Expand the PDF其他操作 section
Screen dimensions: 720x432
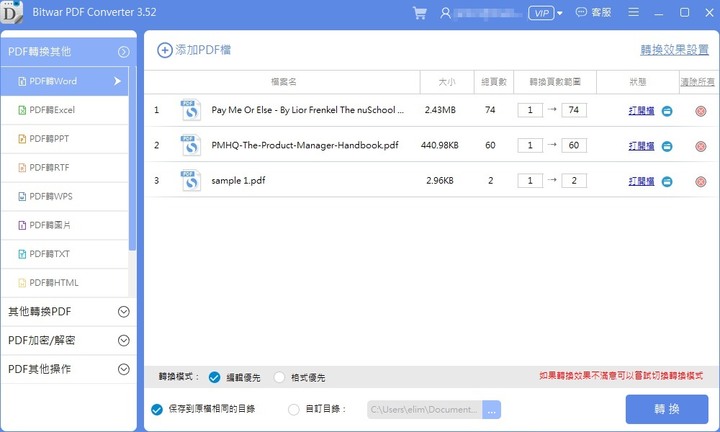click(x=68, y=369)
